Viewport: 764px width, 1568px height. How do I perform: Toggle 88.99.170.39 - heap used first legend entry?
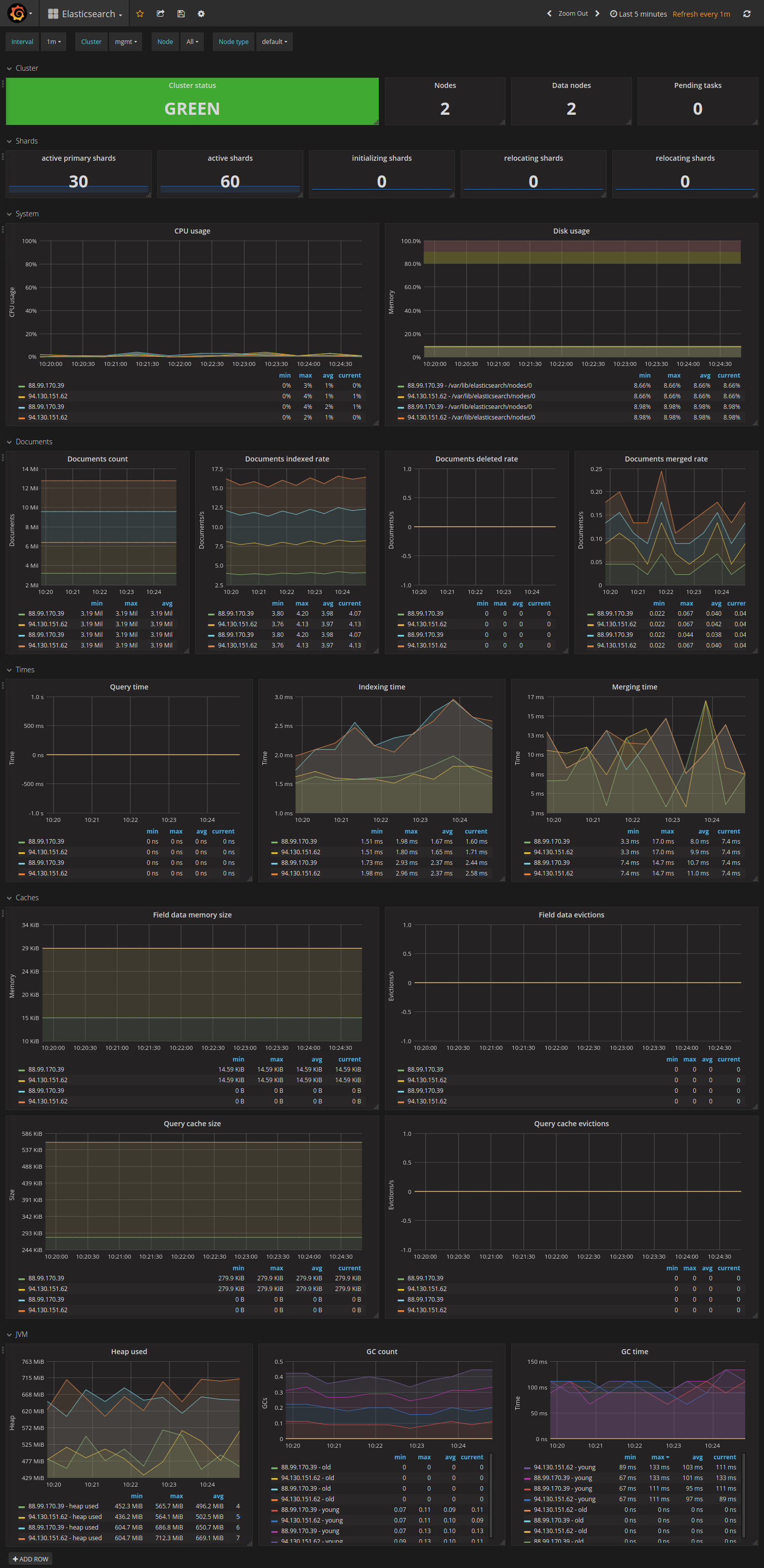point(63,1506)
